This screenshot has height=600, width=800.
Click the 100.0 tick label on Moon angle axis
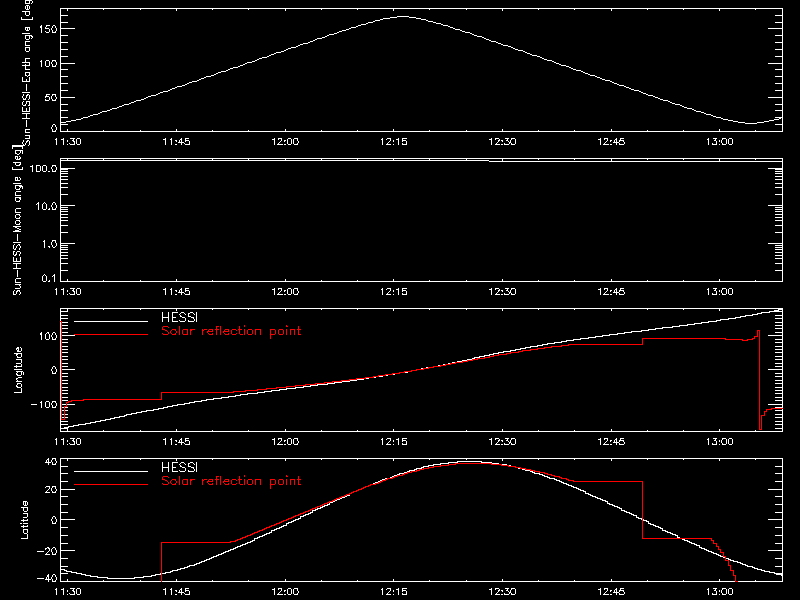[x=43, y=169]
